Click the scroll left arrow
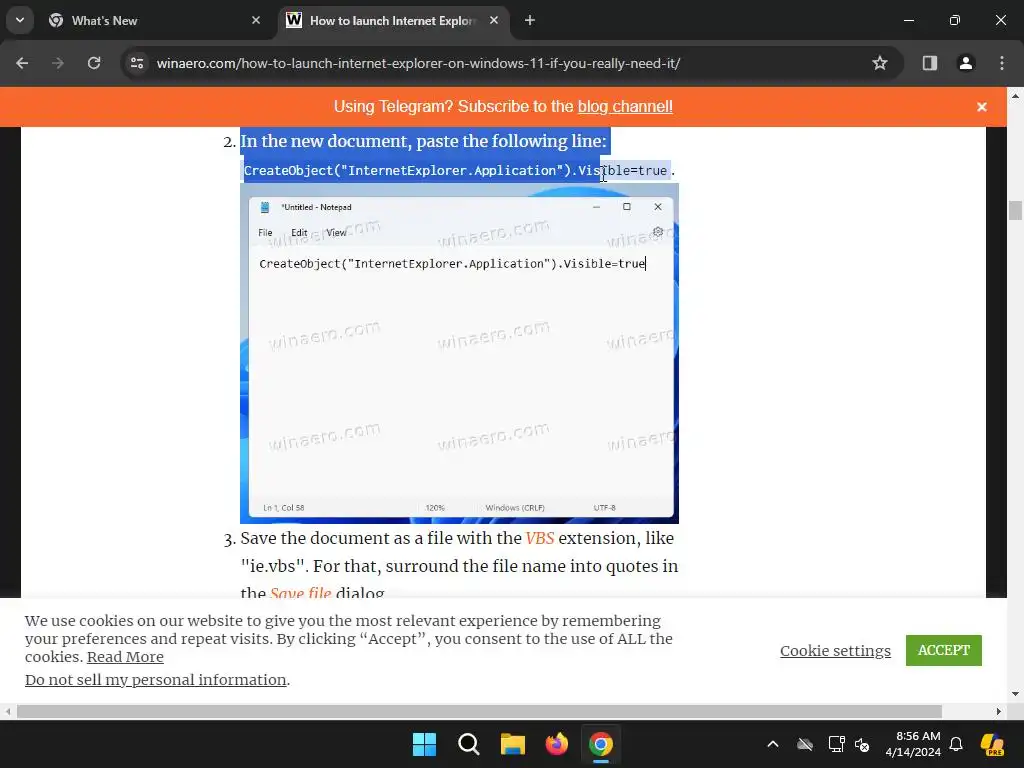 click(7, 711)
